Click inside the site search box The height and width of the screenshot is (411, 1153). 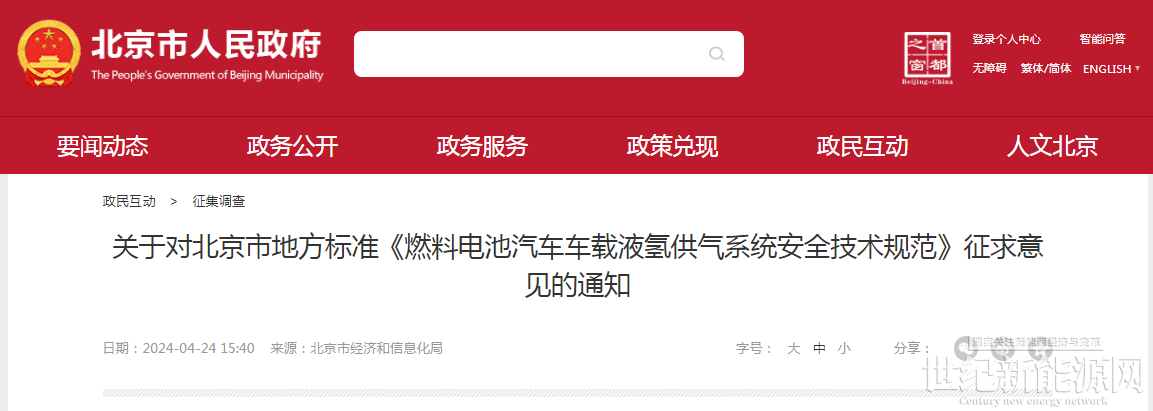click(x=549, y=54)
